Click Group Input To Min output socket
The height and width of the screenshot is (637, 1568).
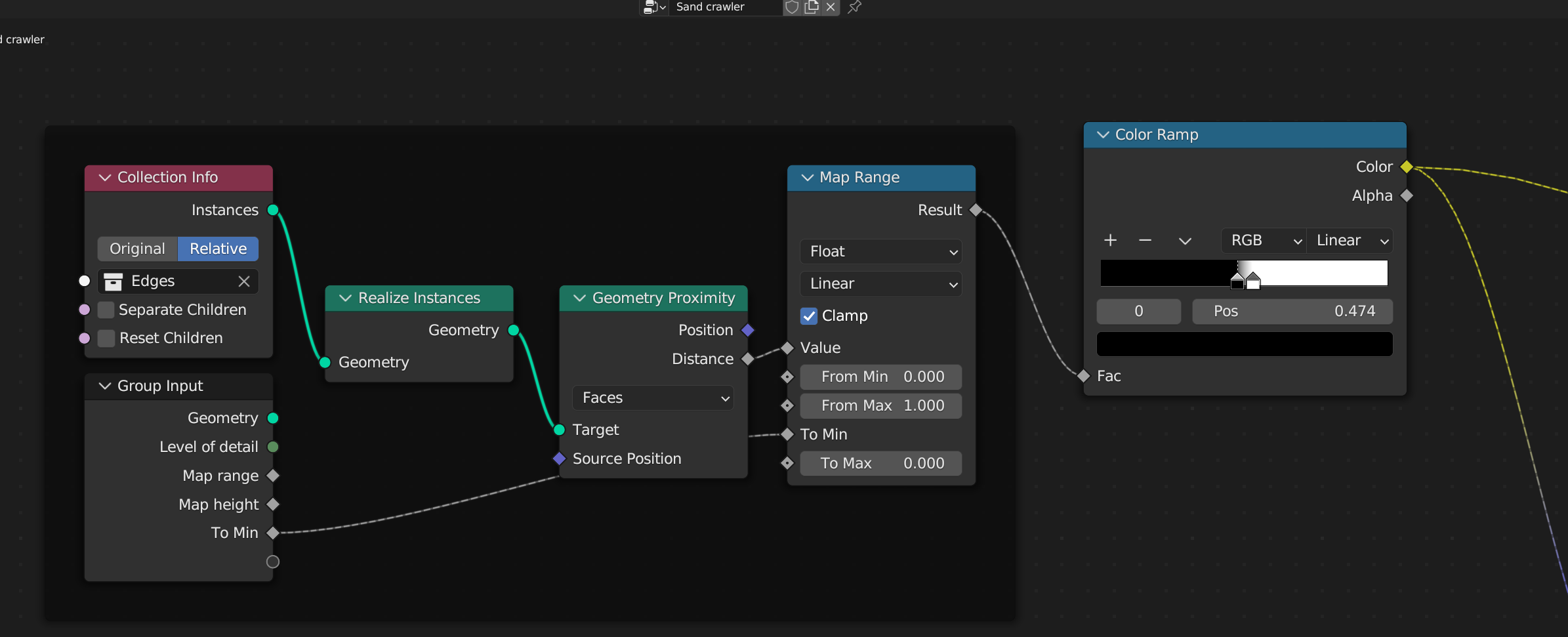click(274, 533)
